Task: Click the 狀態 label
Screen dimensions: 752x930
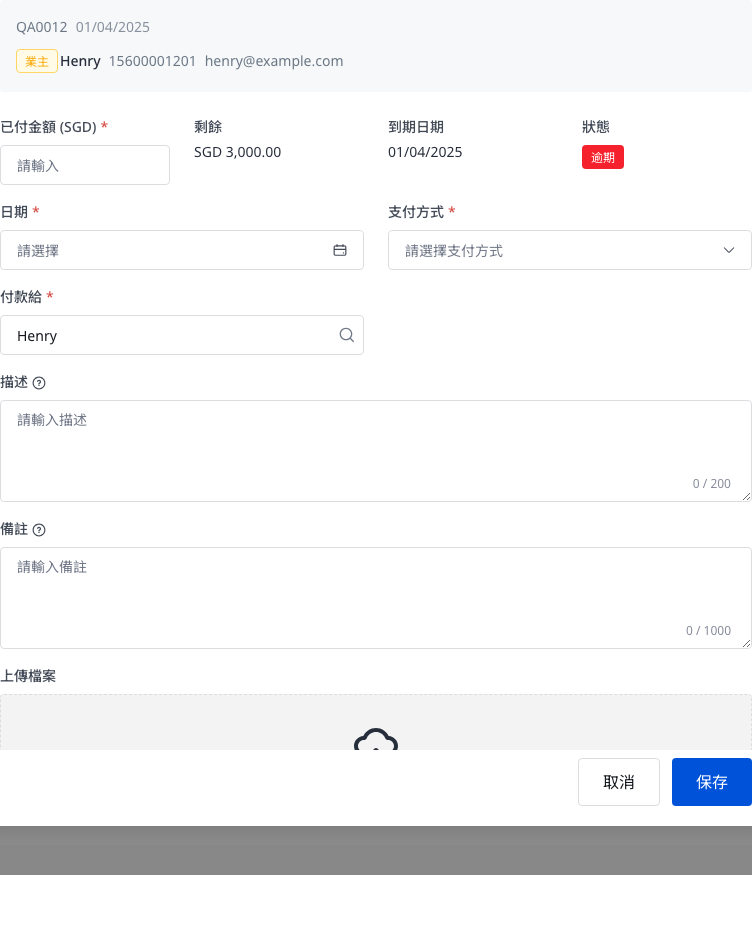Action: tap(596, 127)
